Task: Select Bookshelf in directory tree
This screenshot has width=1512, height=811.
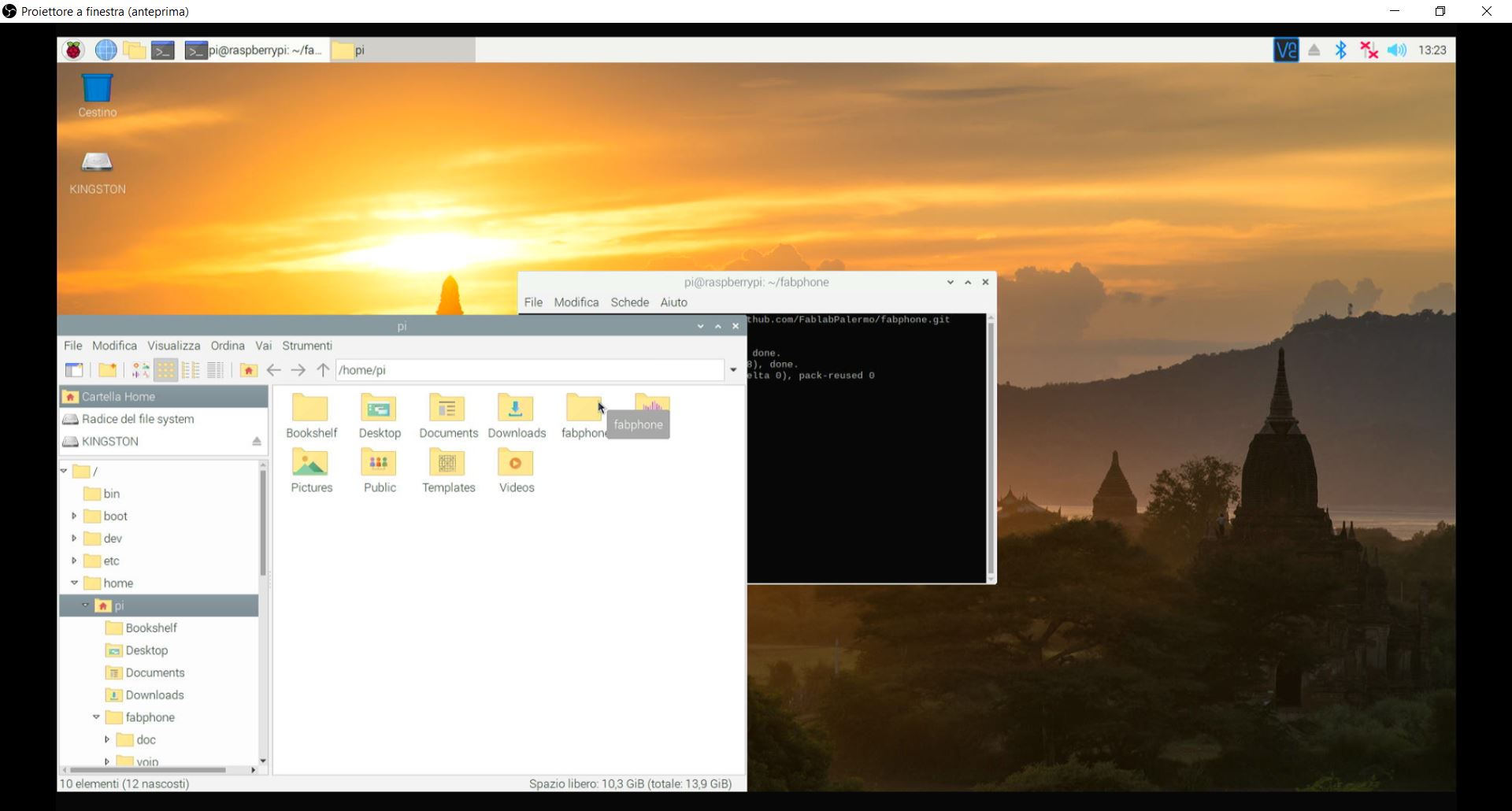Action: [142, 628]
